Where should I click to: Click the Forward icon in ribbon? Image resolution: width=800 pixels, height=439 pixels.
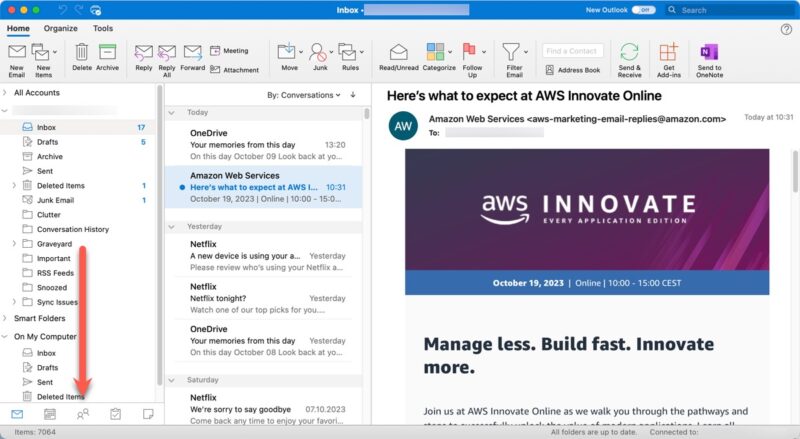193,55
